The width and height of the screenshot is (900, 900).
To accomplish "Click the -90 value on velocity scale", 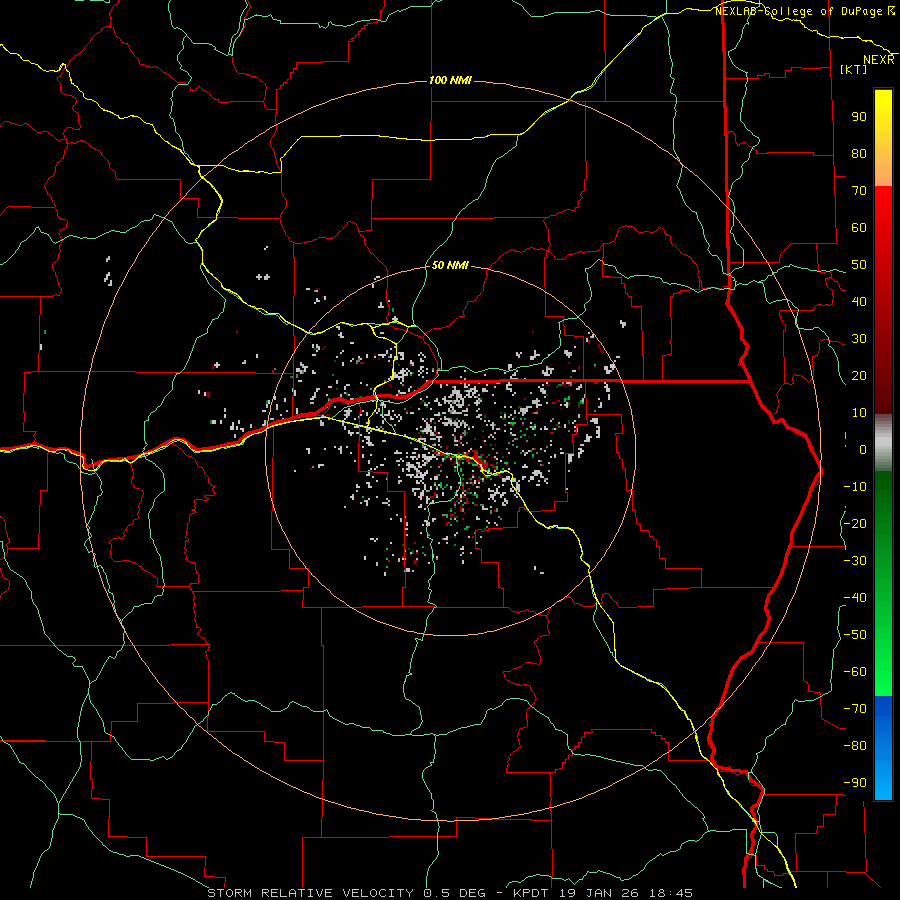I will tap(855, 783).
